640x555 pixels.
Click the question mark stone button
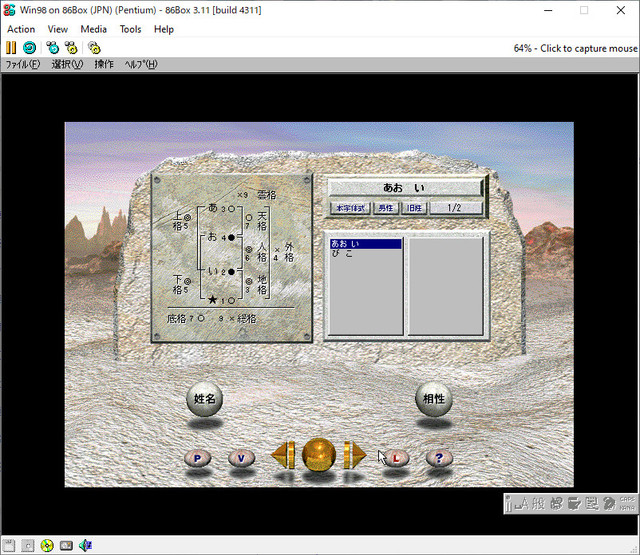click(x=439, y=458)
